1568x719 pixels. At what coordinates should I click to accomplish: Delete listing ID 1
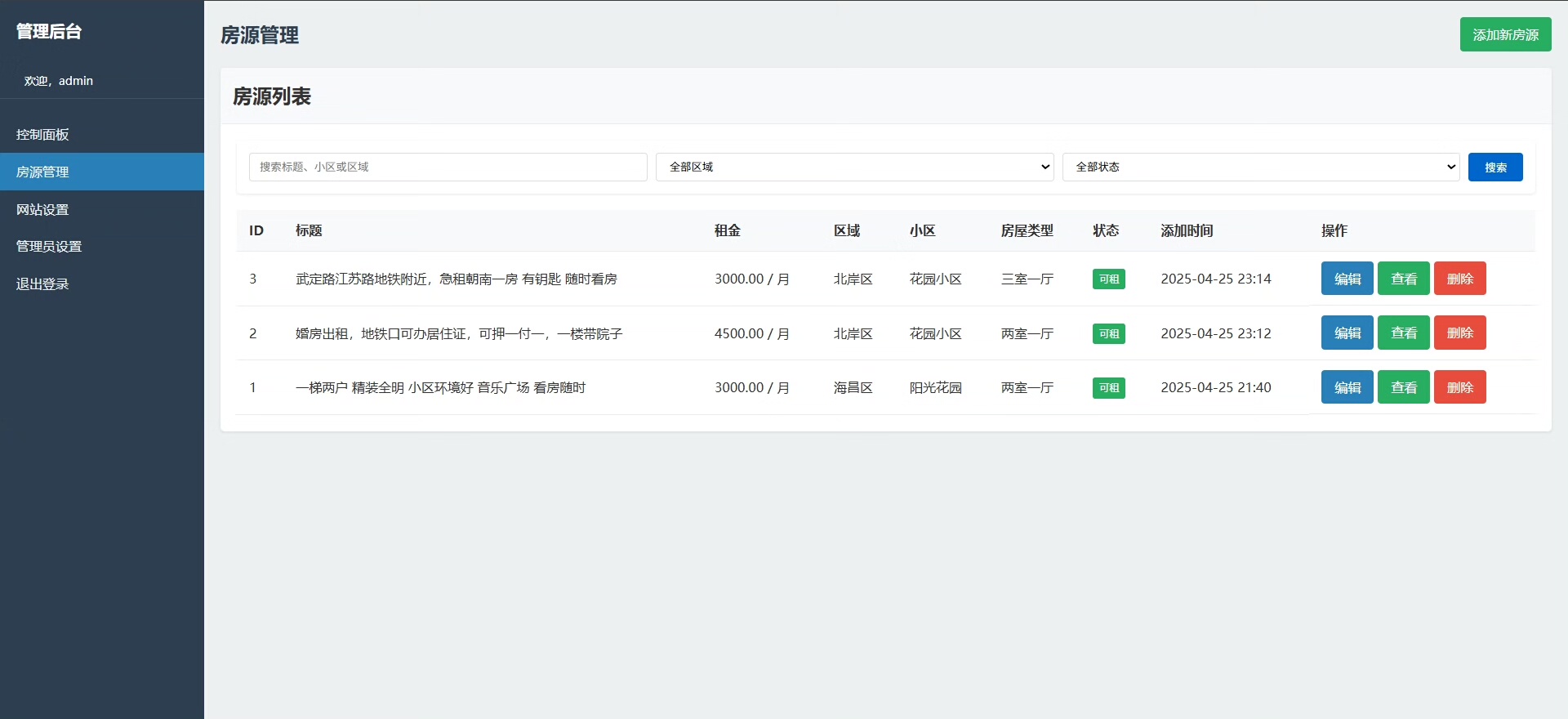(x=1459, y=387)
